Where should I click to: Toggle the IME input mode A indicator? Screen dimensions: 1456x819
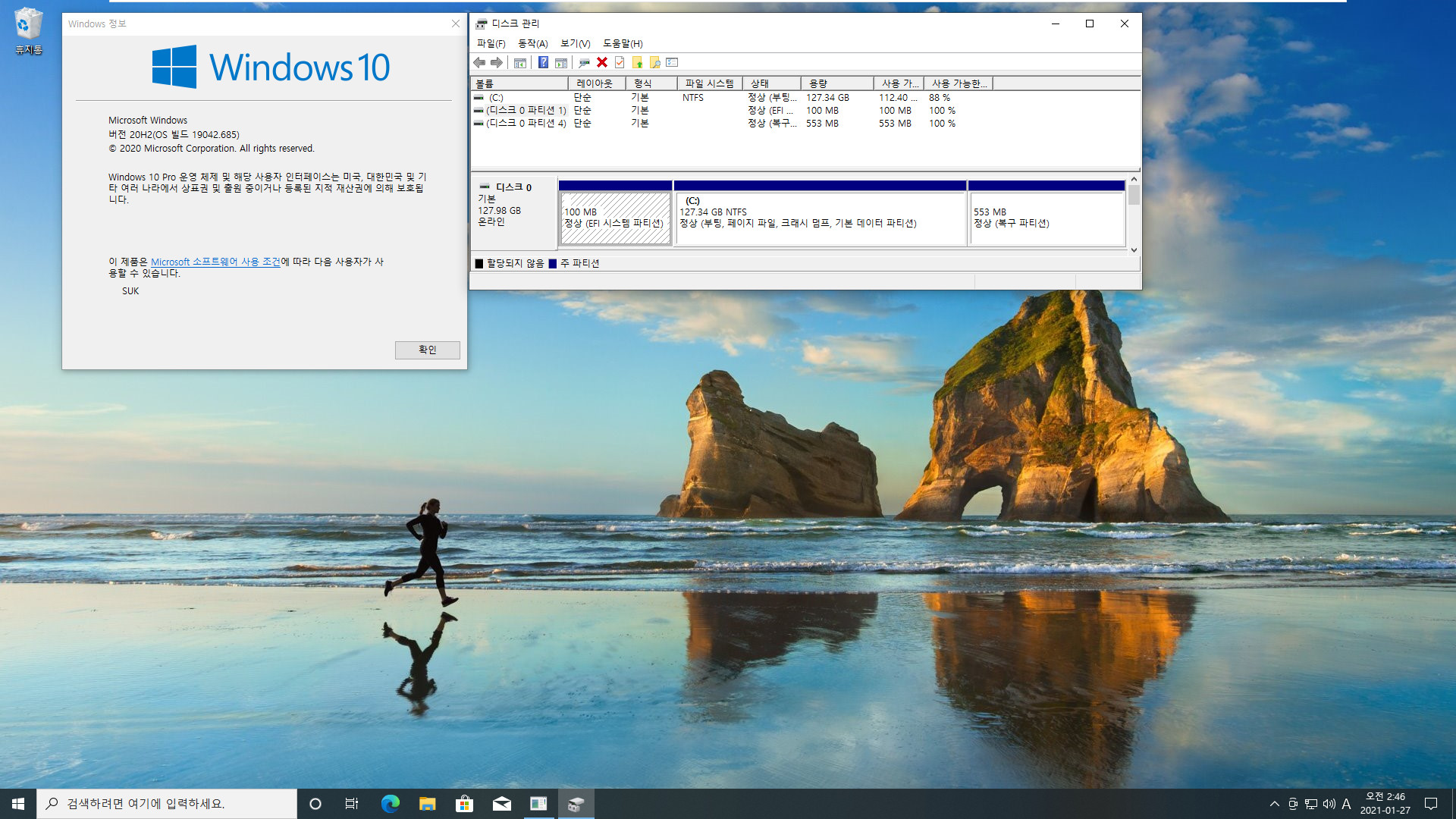(x=1347, y=804)
